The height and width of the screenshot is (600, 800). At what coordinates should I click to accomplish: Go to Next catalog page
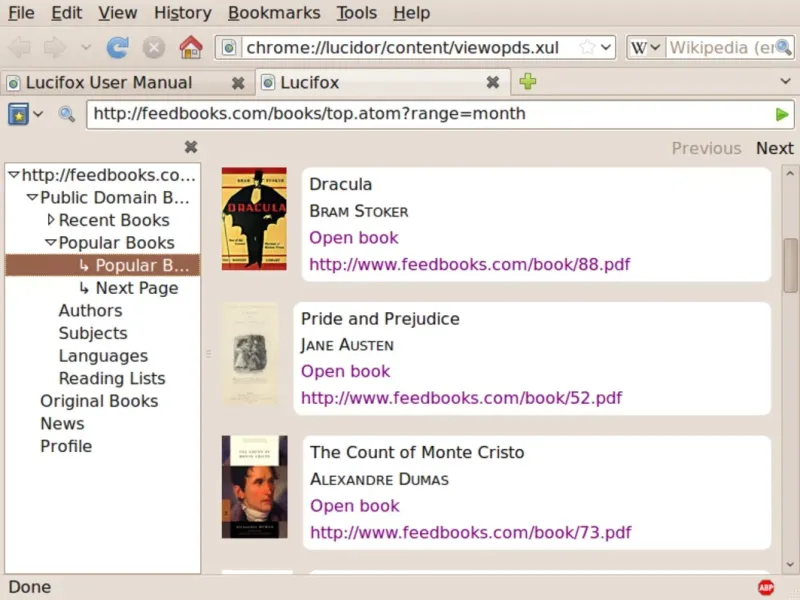coord(774,148)
